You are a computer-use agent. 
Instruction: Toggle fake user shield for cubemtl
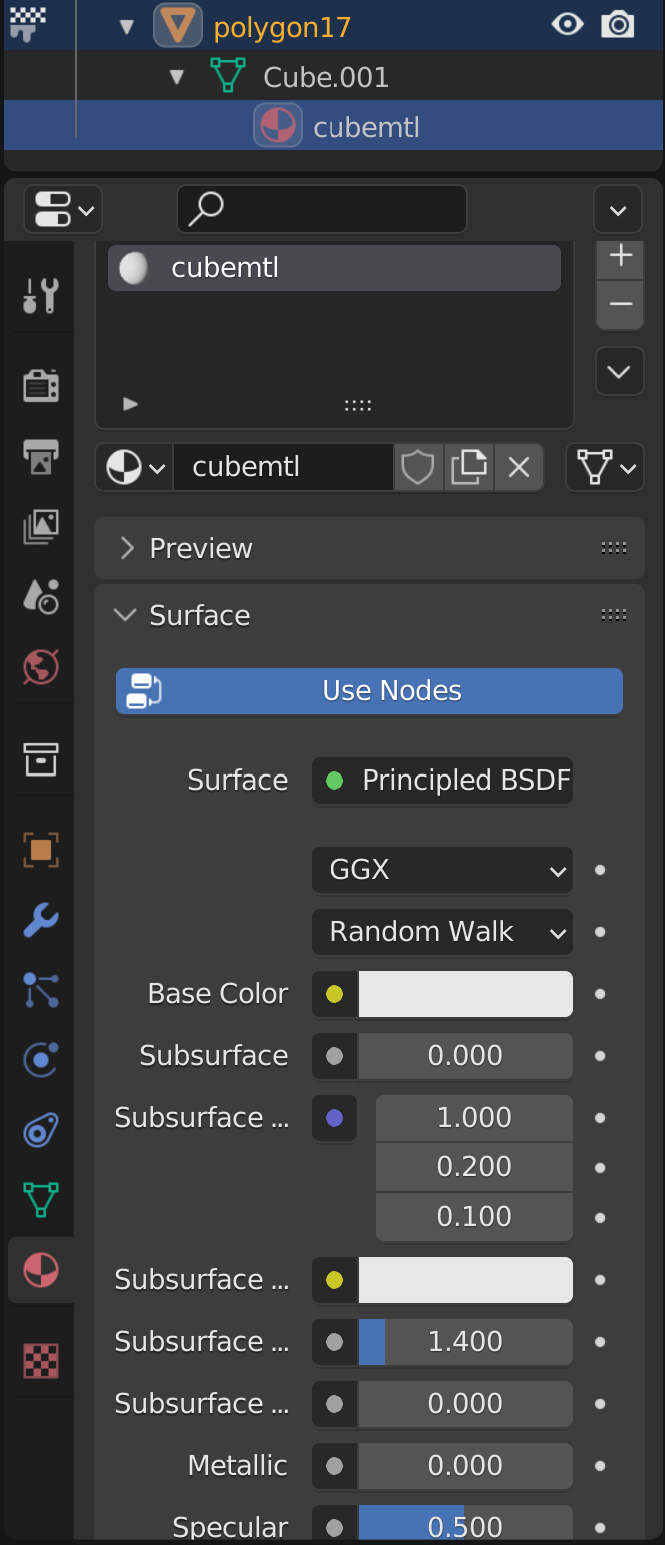coord(418,467)
